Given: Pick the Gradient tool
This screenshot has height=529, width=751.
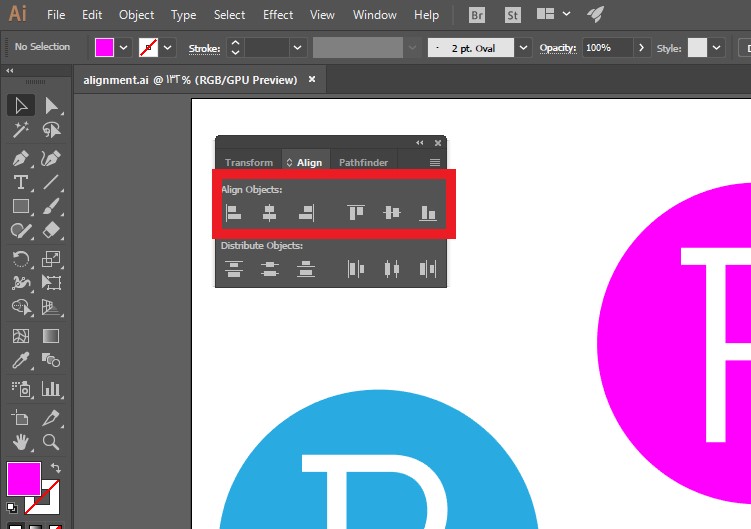Looking at the screenshot, I should click(x=51, y=336).
